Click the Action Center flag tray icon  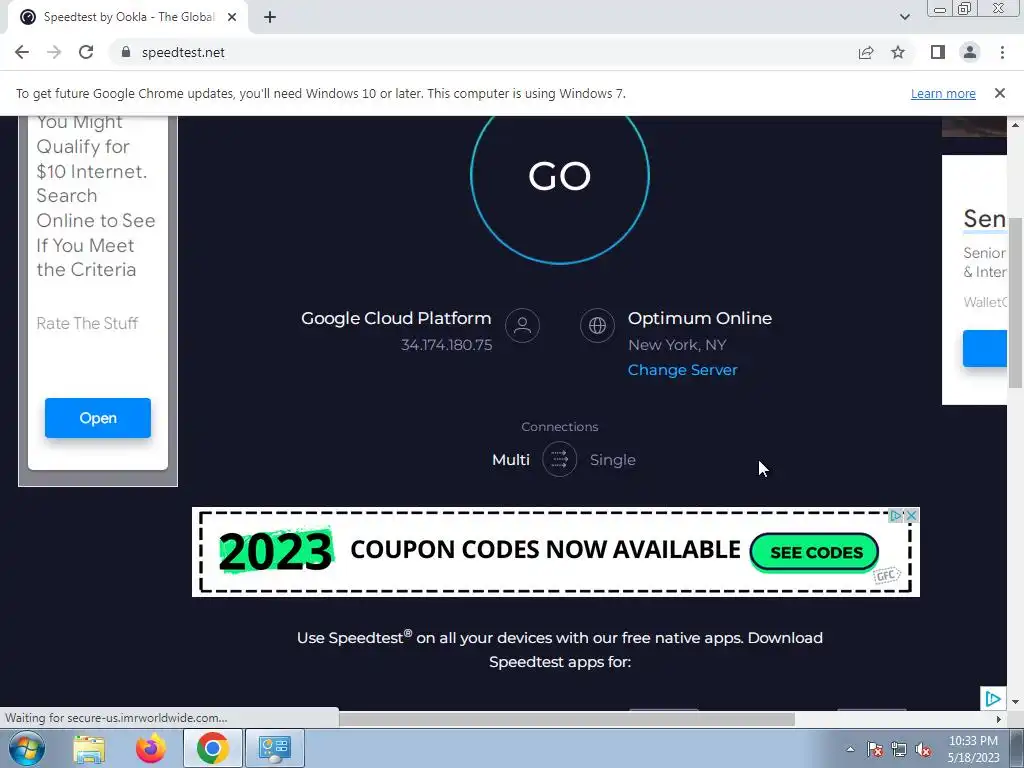(875, 749)
